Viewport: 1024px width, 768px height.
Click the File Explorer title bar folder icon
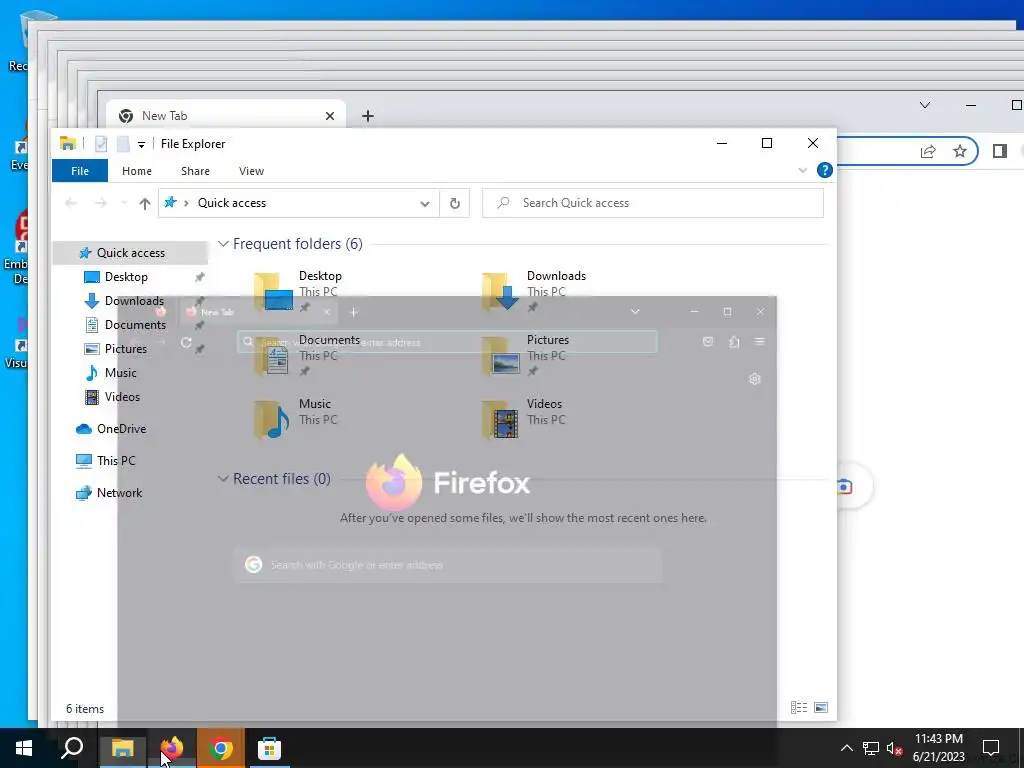point(67,144)
